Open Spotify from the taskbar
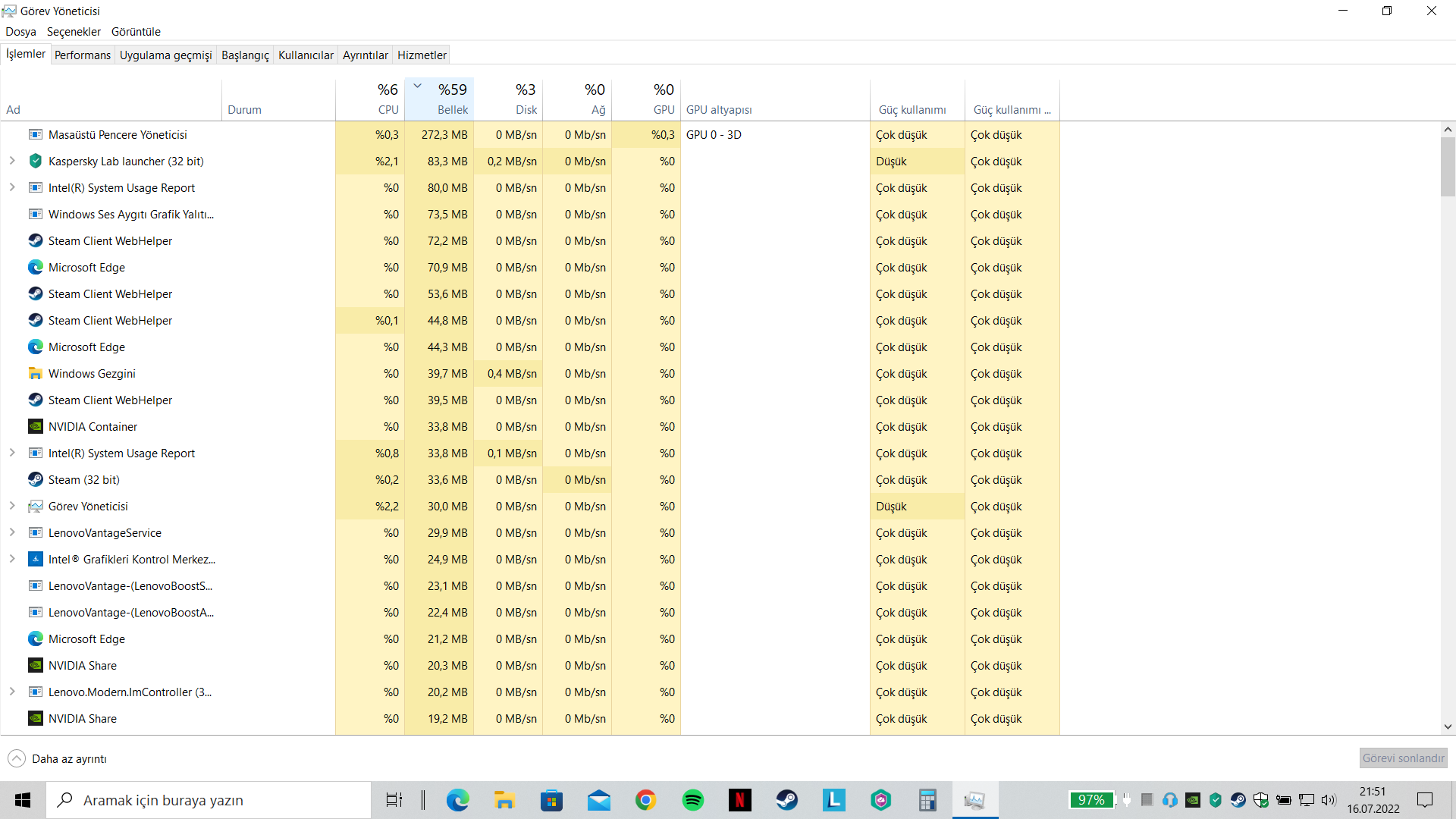This screenshot has height=819, width=1456. coord(692,800)
